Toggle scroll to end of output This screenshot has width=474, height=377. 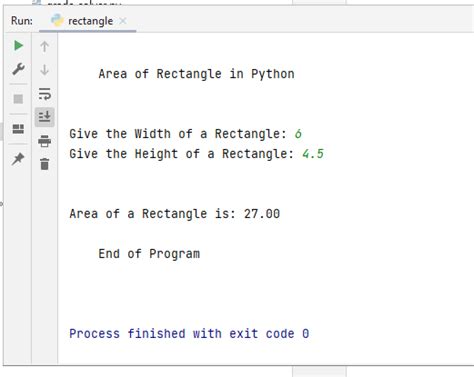45,117
